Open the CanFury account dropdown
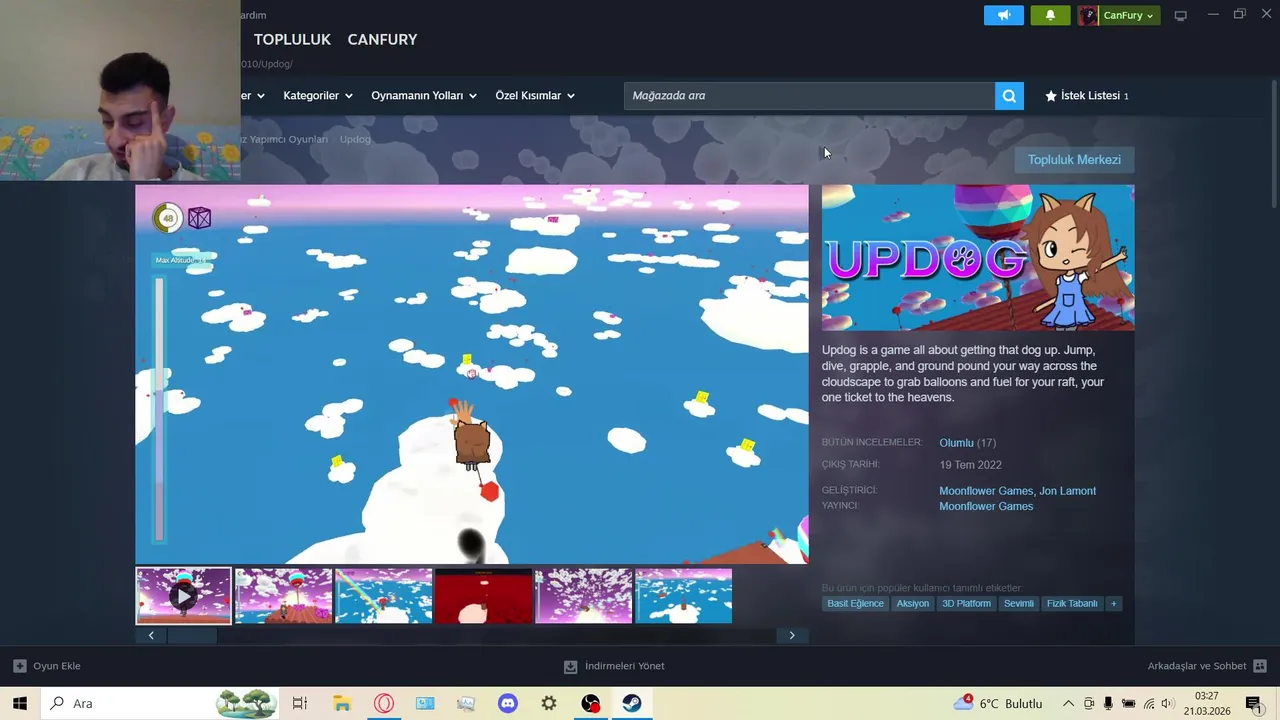Screen dimensions: 1280x720 click(1129, 15)
